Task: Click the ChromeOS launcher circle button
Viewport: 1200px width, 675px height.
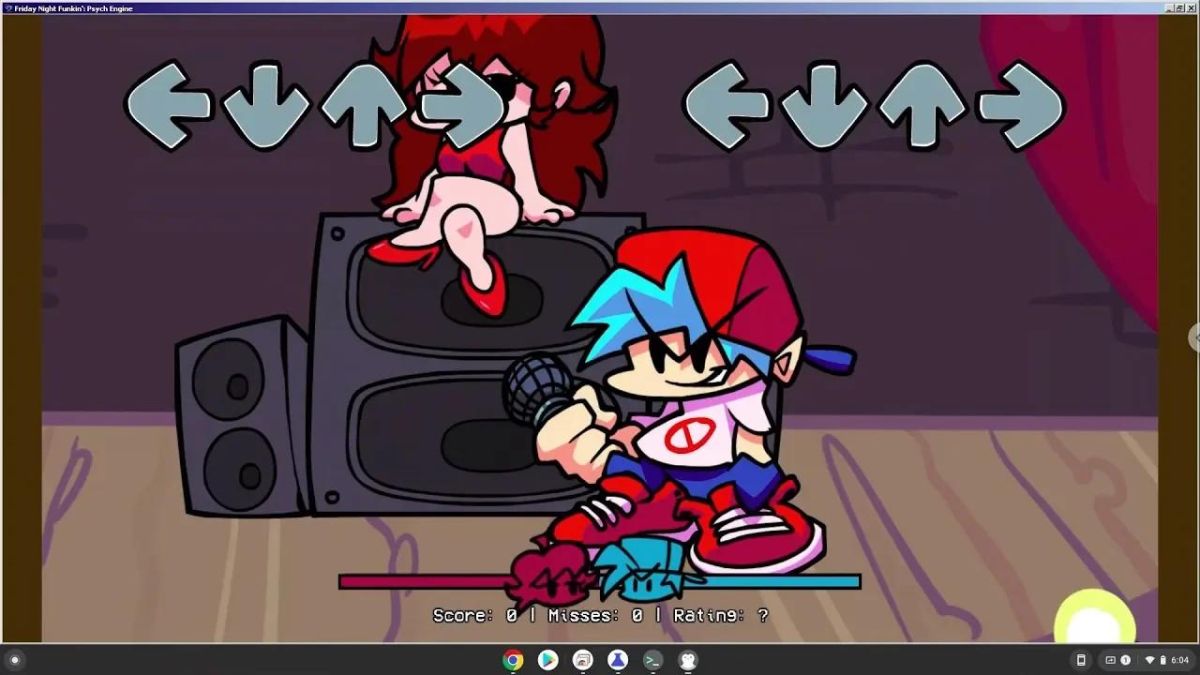Action: (14, 660)
